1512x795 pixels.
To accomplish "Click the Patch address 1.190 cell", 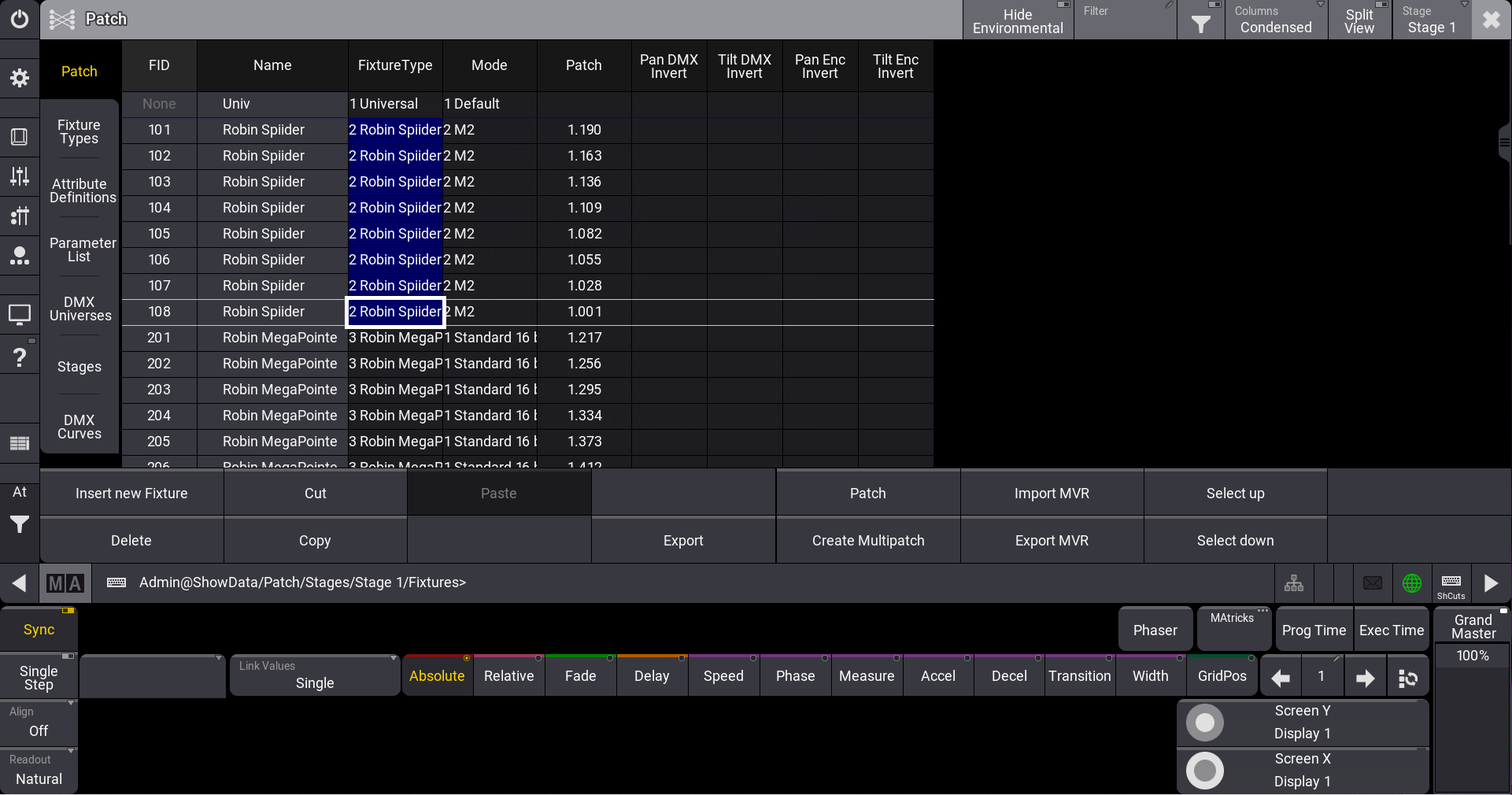I will pos(584,130).
